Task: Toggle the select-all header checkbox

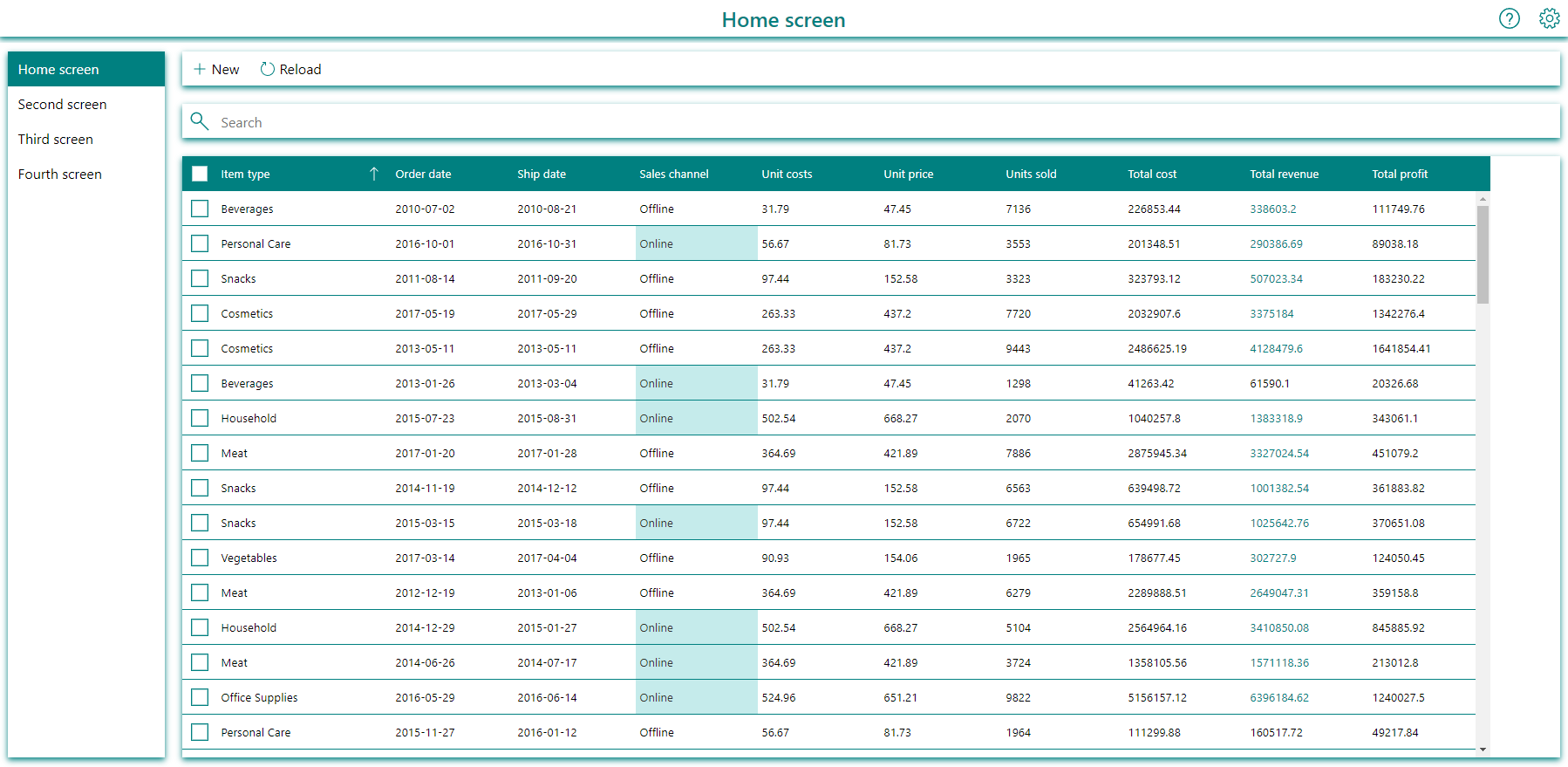Action: pyautogui.click(x=200, y=174)
